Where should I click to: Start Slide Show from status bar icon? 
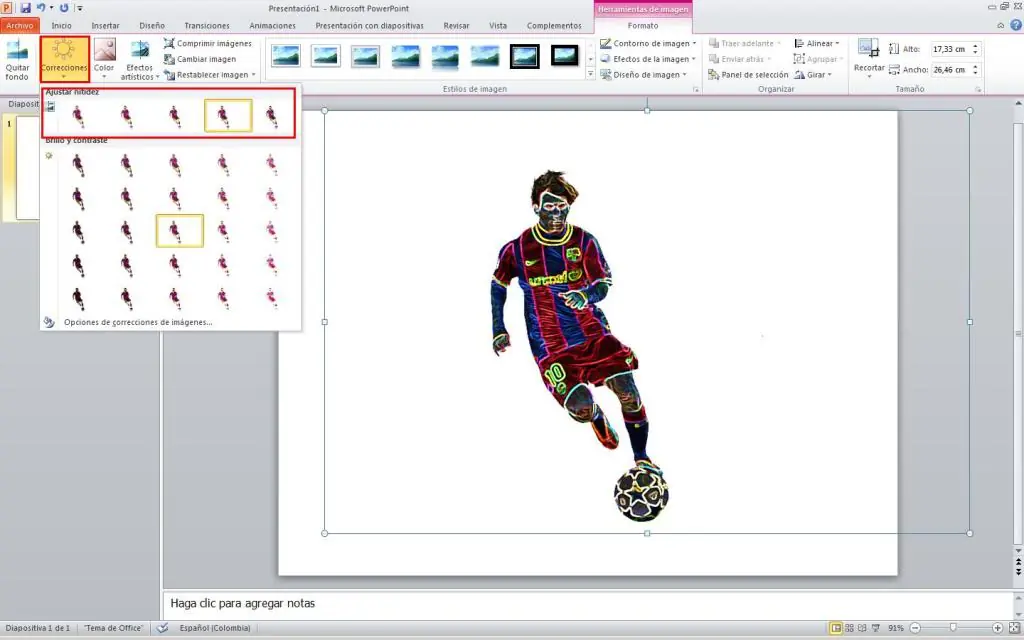click(876, 628)
